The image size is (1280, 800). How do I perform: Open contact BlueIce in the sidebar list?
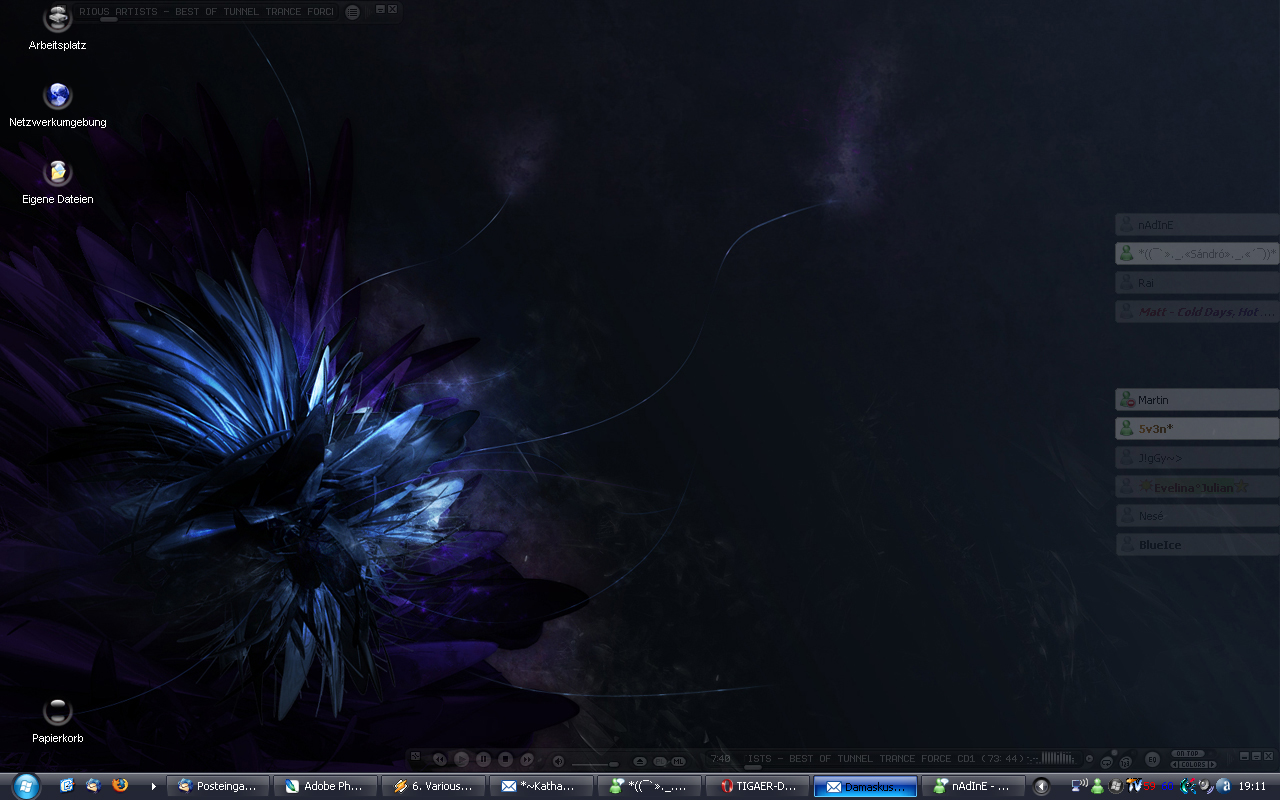click(x=1197, y=545)
